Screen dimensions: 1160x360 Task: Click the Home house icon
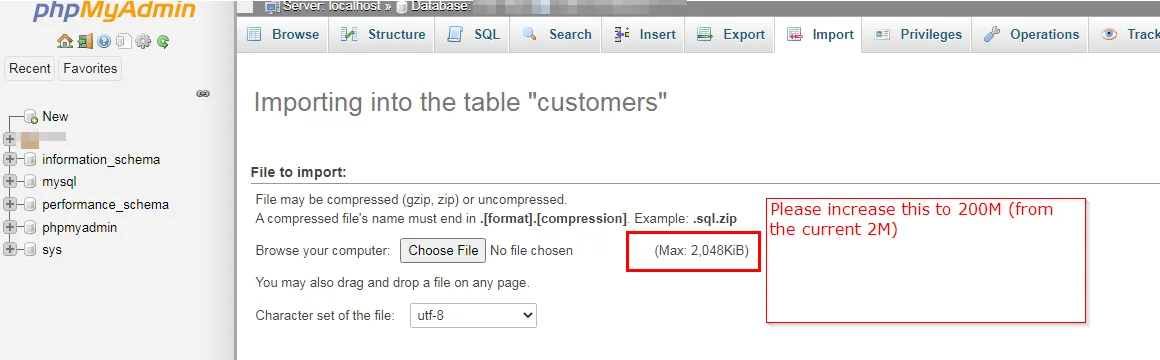[65, 41]
